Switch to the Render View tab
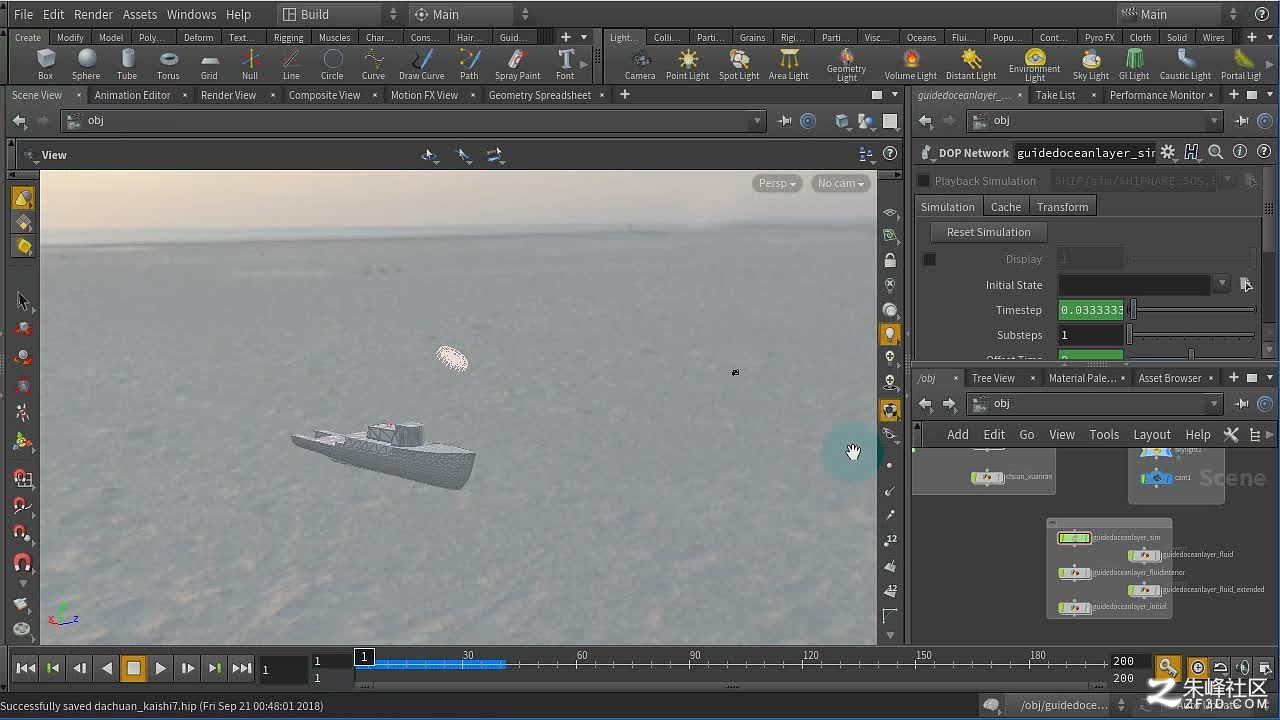 pyautogui.click(x=228, y=95)
